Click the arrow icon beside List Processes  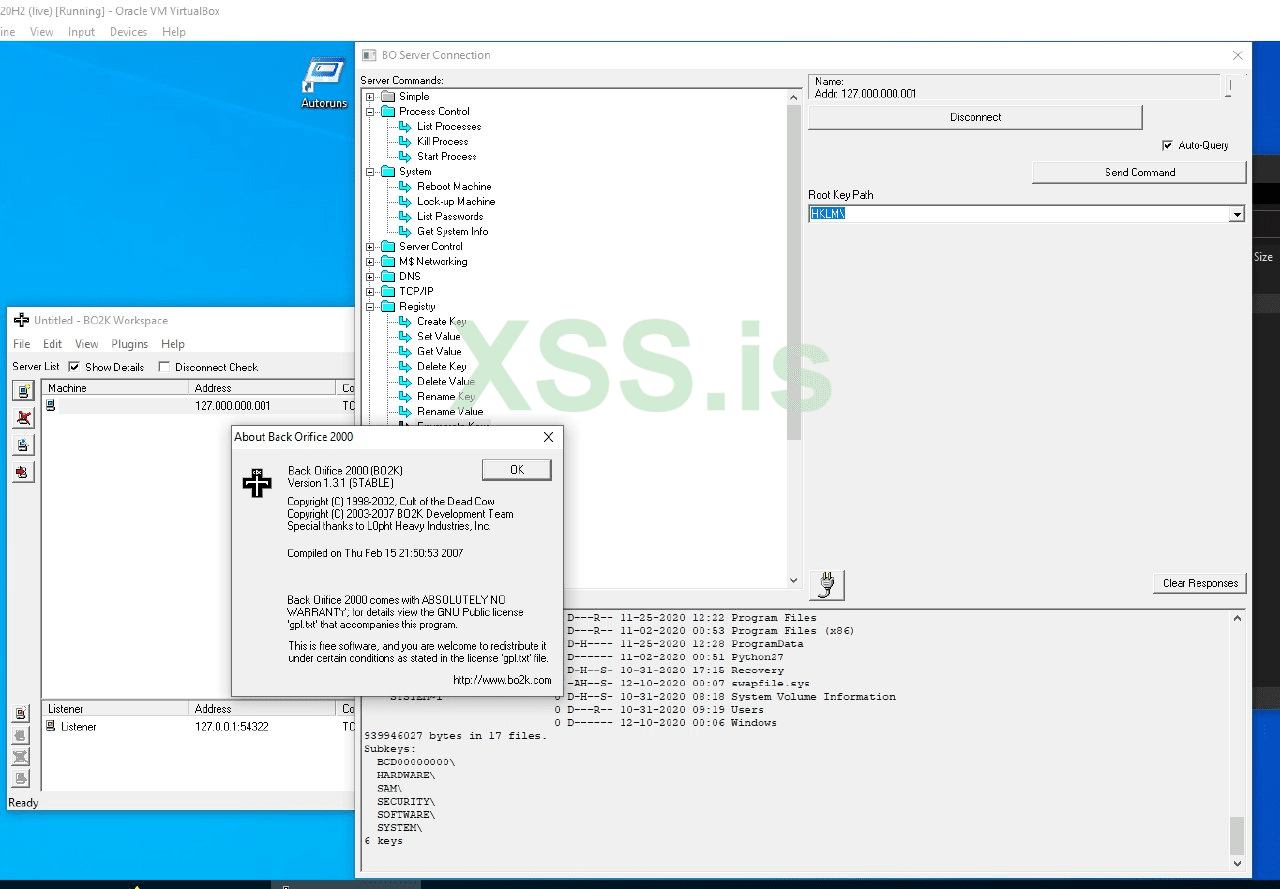405,127
